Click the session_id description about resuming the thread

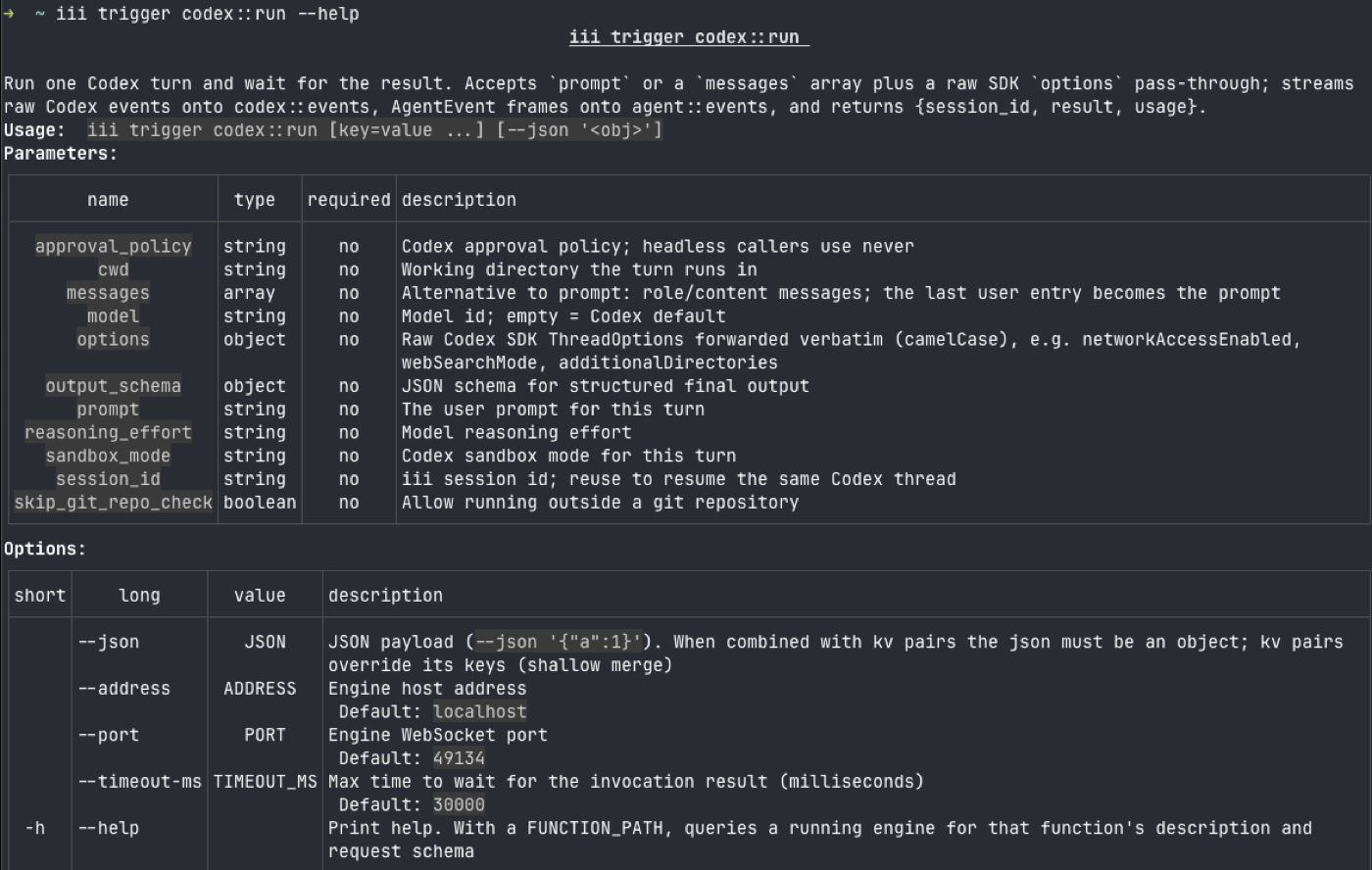[679, 479]
